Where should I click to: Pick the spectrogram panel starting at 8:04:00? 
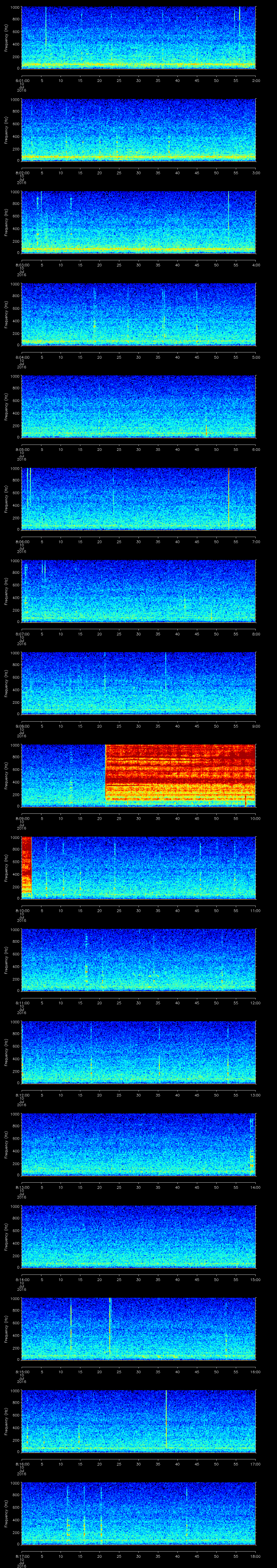point(139,314)
